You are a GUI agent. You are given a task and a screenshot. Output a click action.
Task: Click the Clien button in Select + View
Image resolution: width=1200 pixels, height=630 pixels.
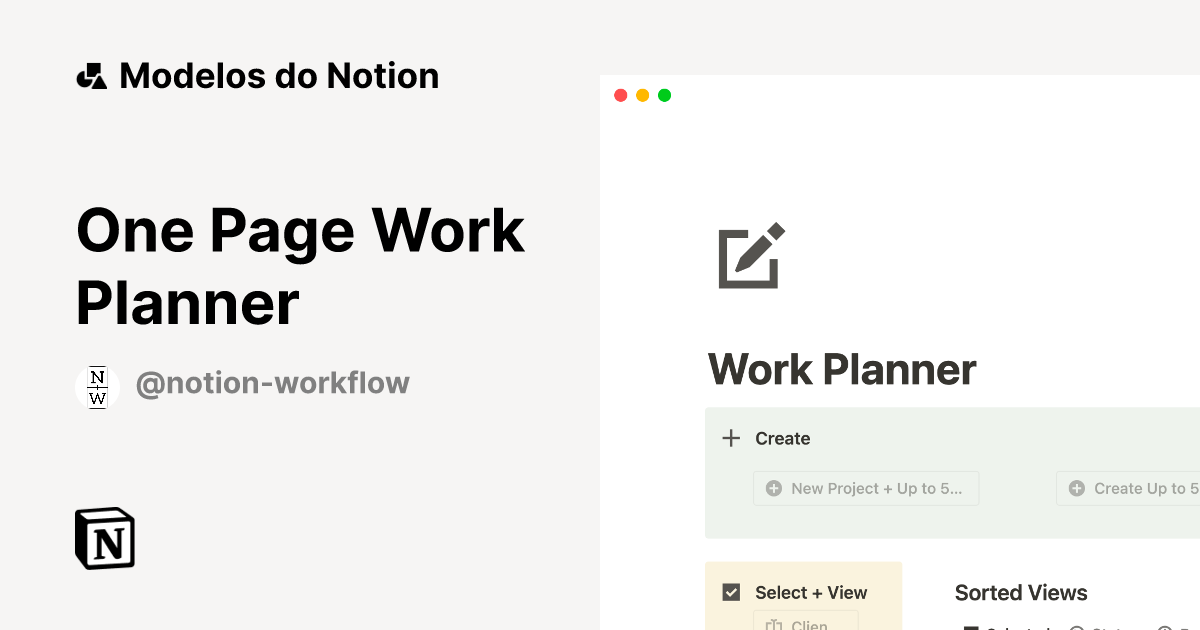(x=806, y=623)
